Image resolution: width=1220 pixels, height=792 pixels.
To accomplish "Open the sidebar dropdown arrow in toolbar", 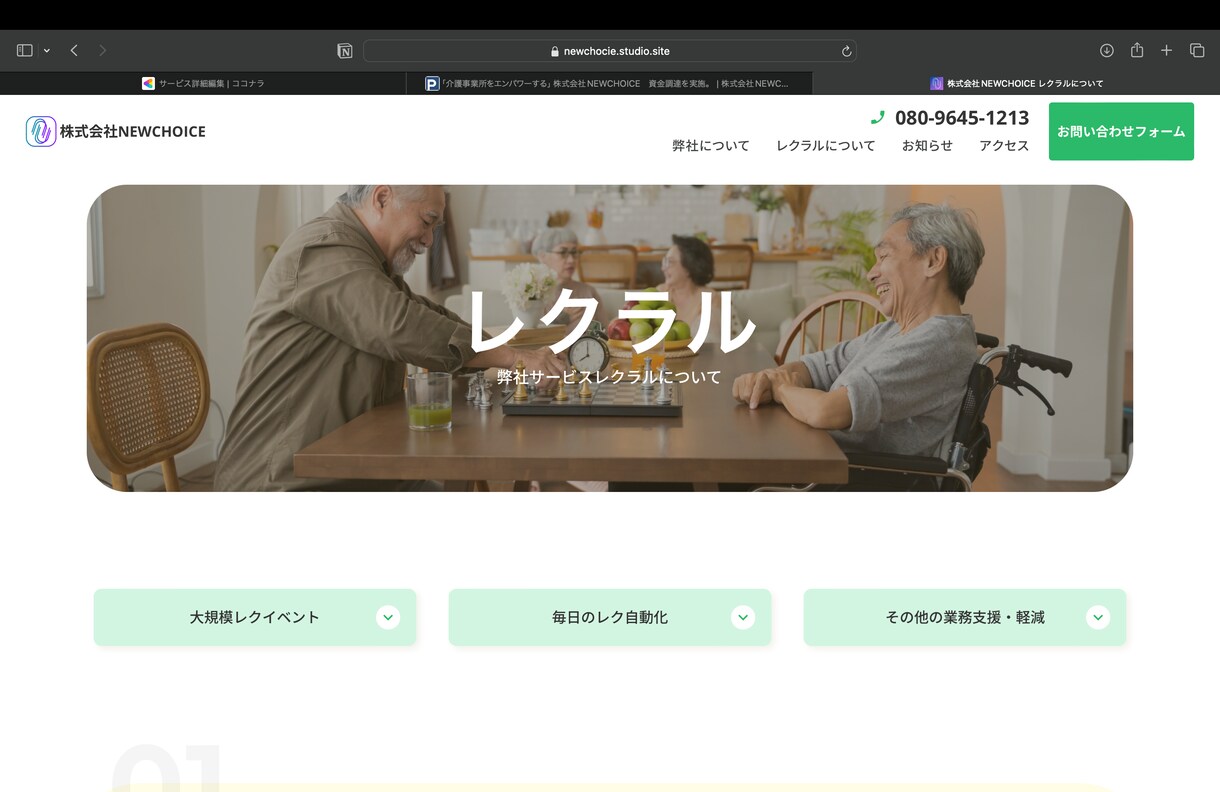I will pyautogui.click(x=46, y=51).
